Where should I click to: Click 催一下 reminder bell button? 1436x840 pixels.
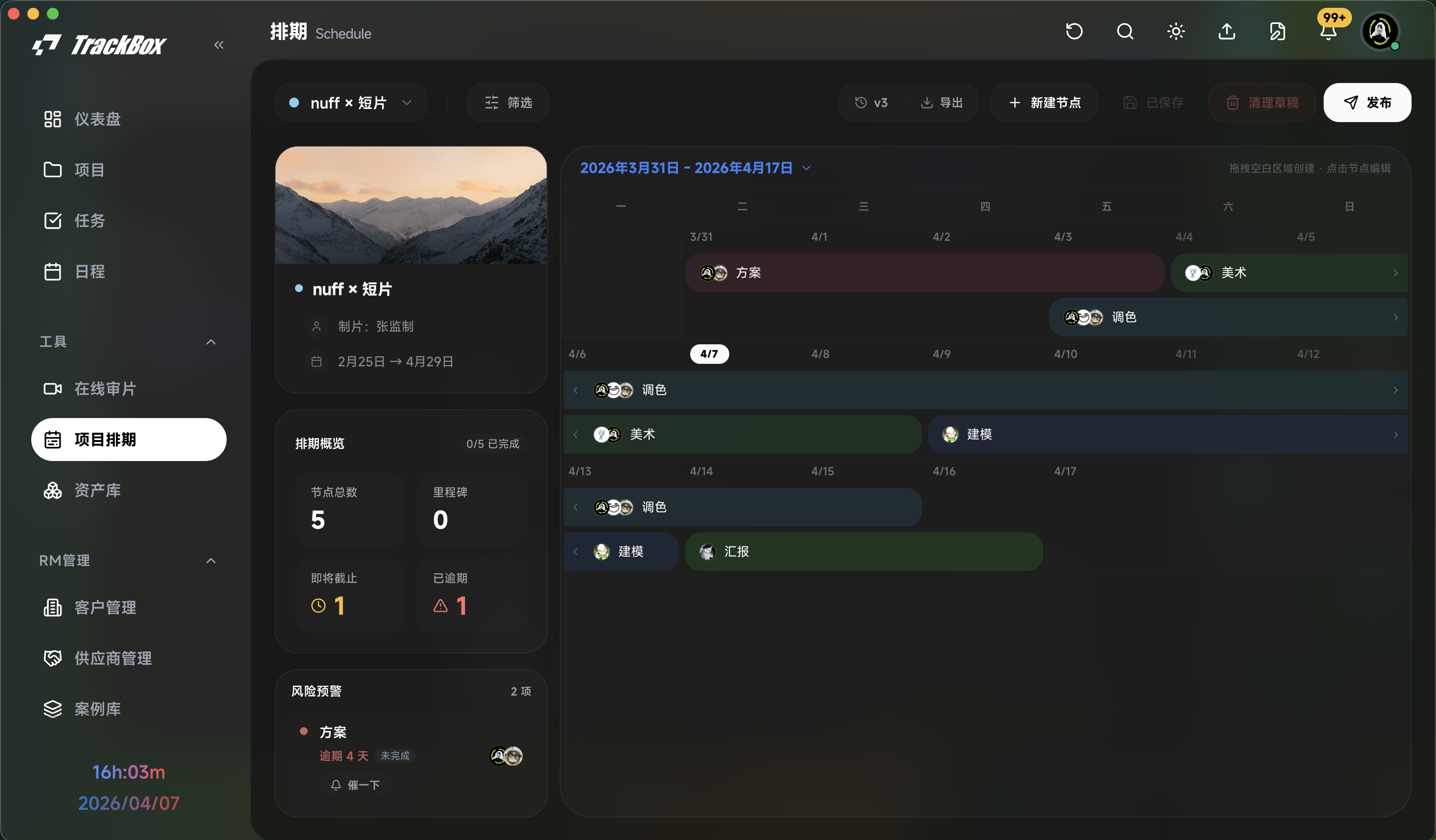[356, 785]
